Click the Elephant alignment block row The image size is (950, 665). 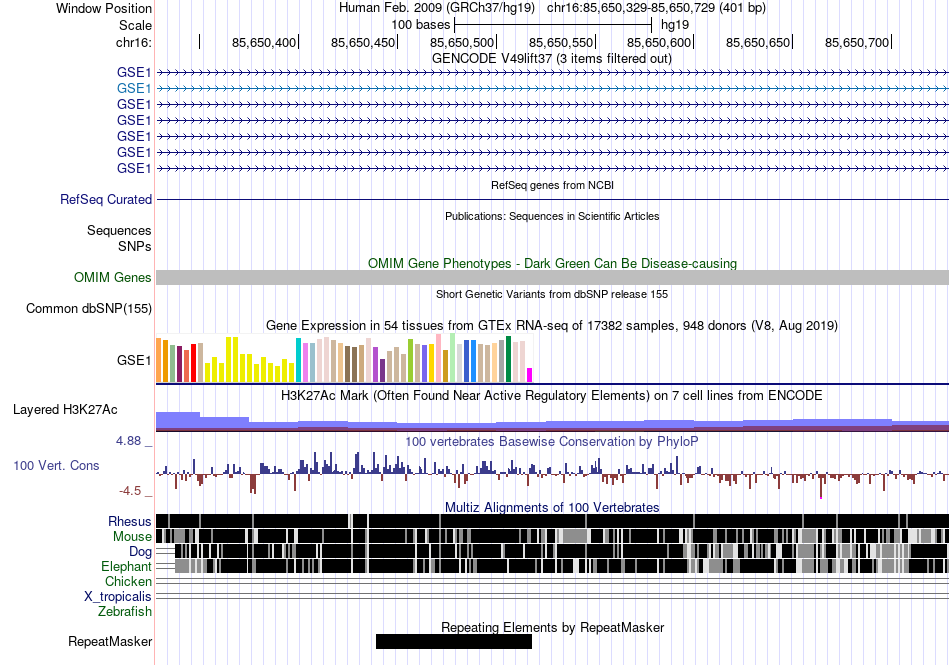(x=553, y=566)
